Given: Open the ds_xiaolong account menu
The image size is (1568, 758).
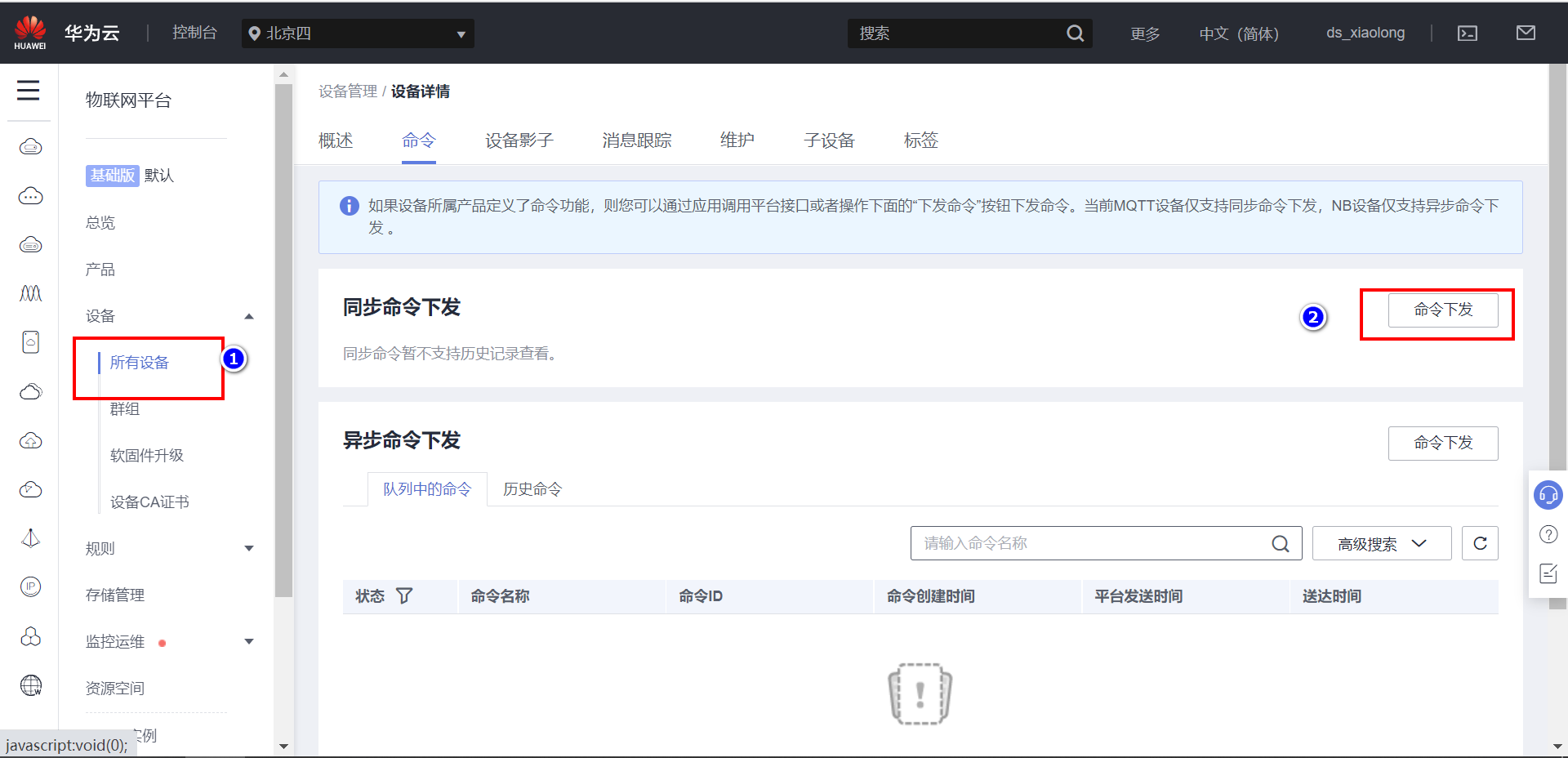Looking at the screenshot, I should click(x=1365, y=33).
